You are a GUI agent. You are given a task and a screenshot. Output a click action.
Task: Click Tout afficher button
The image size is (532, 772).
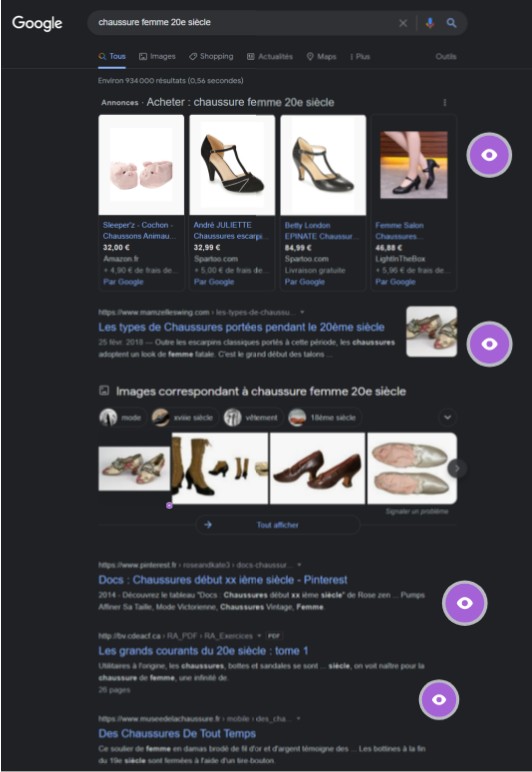pyautogui.click(x=278, y=525)
